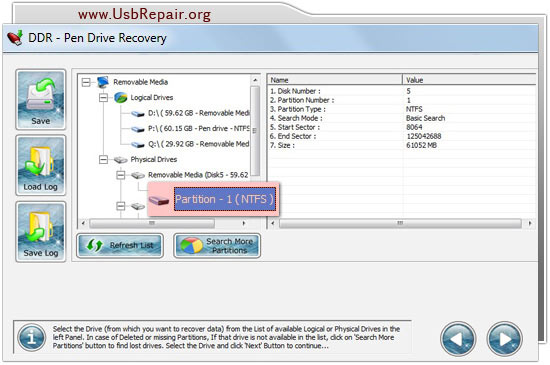Image resolution: width=550 pixels, height=365 pixels.
Task: Click the drive icon beside P:\
Action: click(138, 129)
